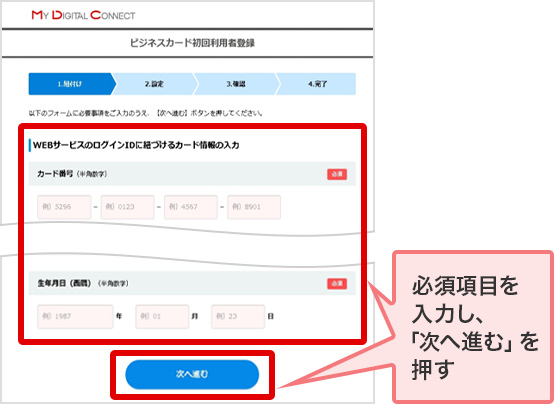554x404 pixels.
Task: Focus second card number field (例 0123)
Action: point(128,207)
